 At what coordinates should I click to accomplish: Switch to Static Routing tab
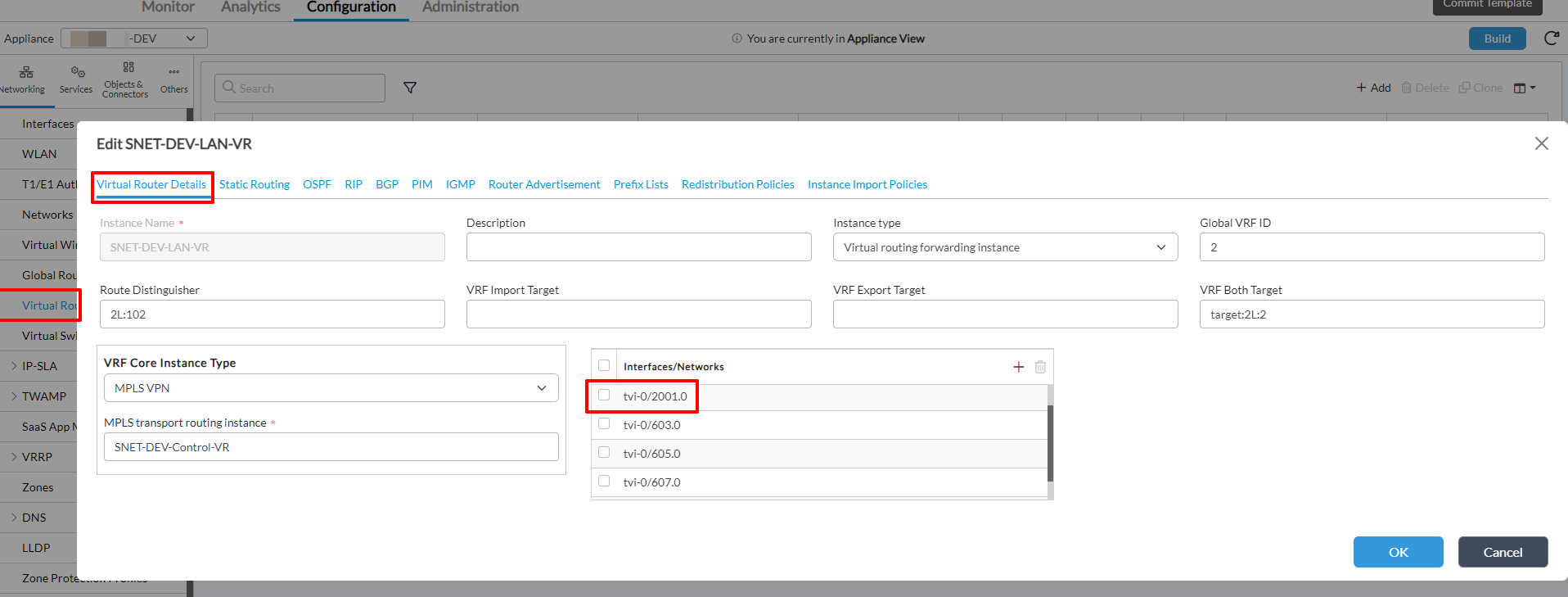[255, 184]
